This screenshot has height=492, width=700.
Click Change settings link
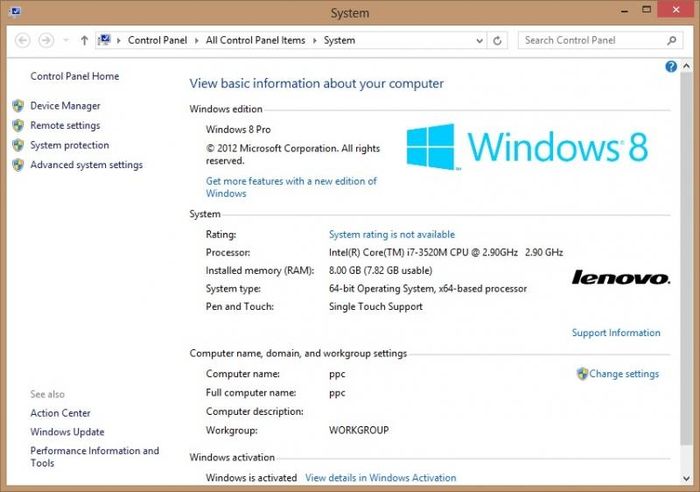624,374
